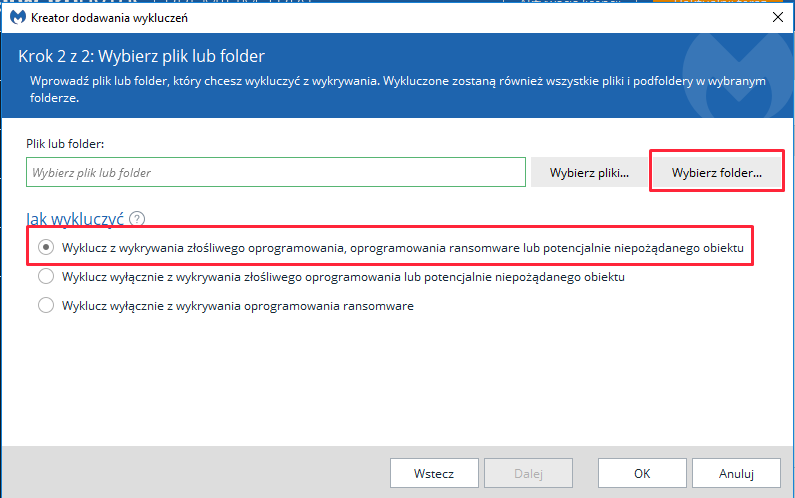Viewport: 795px width, 498px height.
Task: Click the Wybierz pliki... button
Action: (x=589, y=172)
